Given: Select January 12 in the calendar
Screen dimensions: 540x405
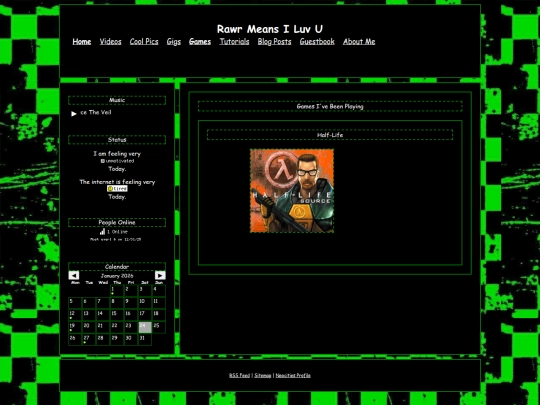Looking at the screenshot, I should [75, 315].
